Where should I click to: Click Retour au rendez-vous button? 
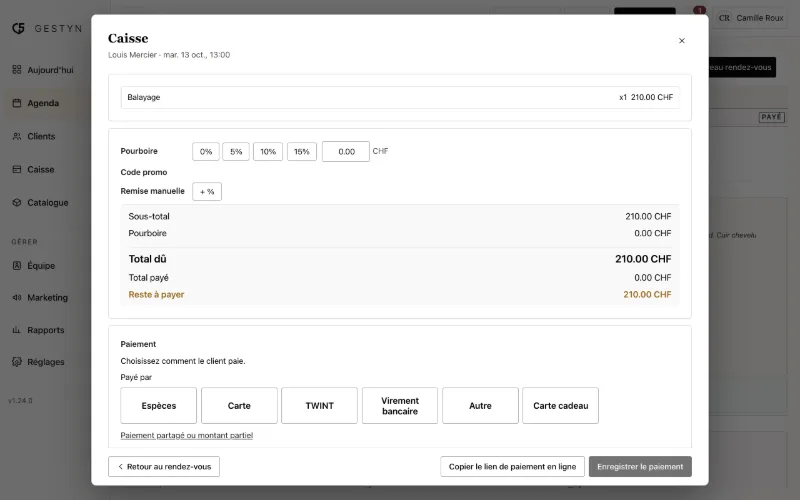pos(164,466)
